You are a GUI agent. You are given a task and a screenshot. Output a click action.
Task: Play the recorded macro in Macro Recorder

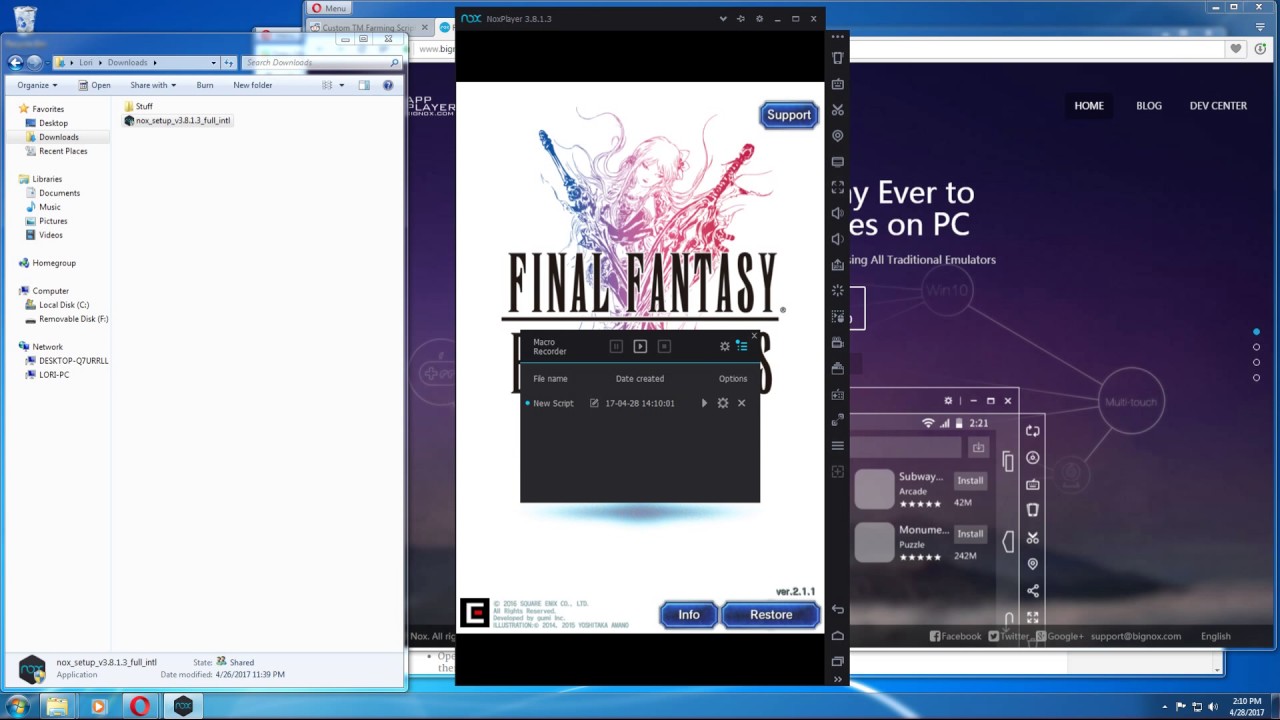640,346
